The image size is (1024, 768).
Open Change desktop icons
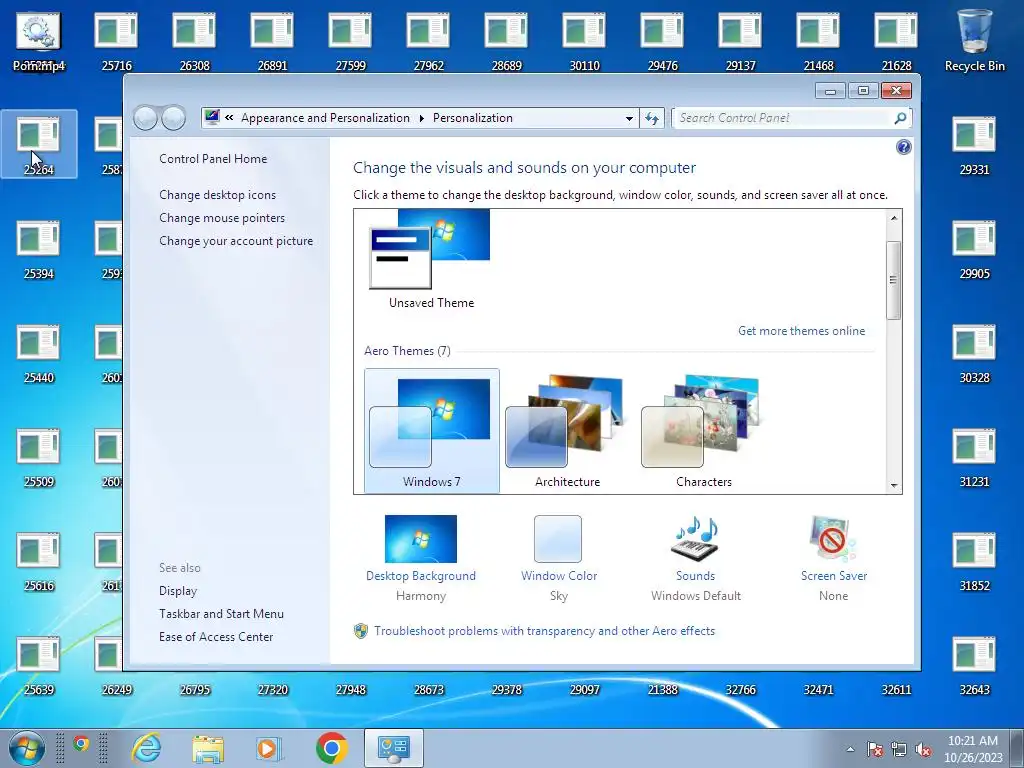click(217, 195)
